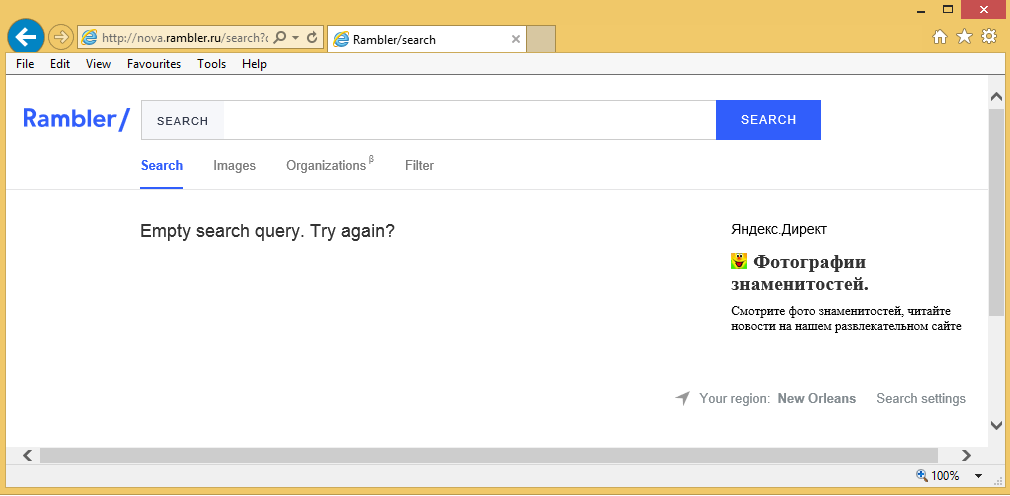
Task: Click the vertical scrollbar down arrow
Action: (x=996, y=425)
